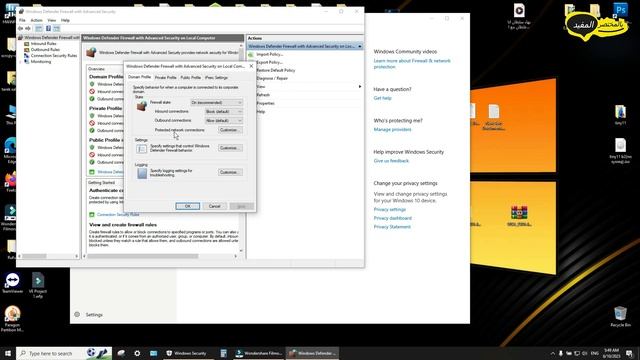Image resolution: width=640 pixels, height=360 pixels.
Task: Click the firewall shield icon in overview banner
Action: coord(91,52)
